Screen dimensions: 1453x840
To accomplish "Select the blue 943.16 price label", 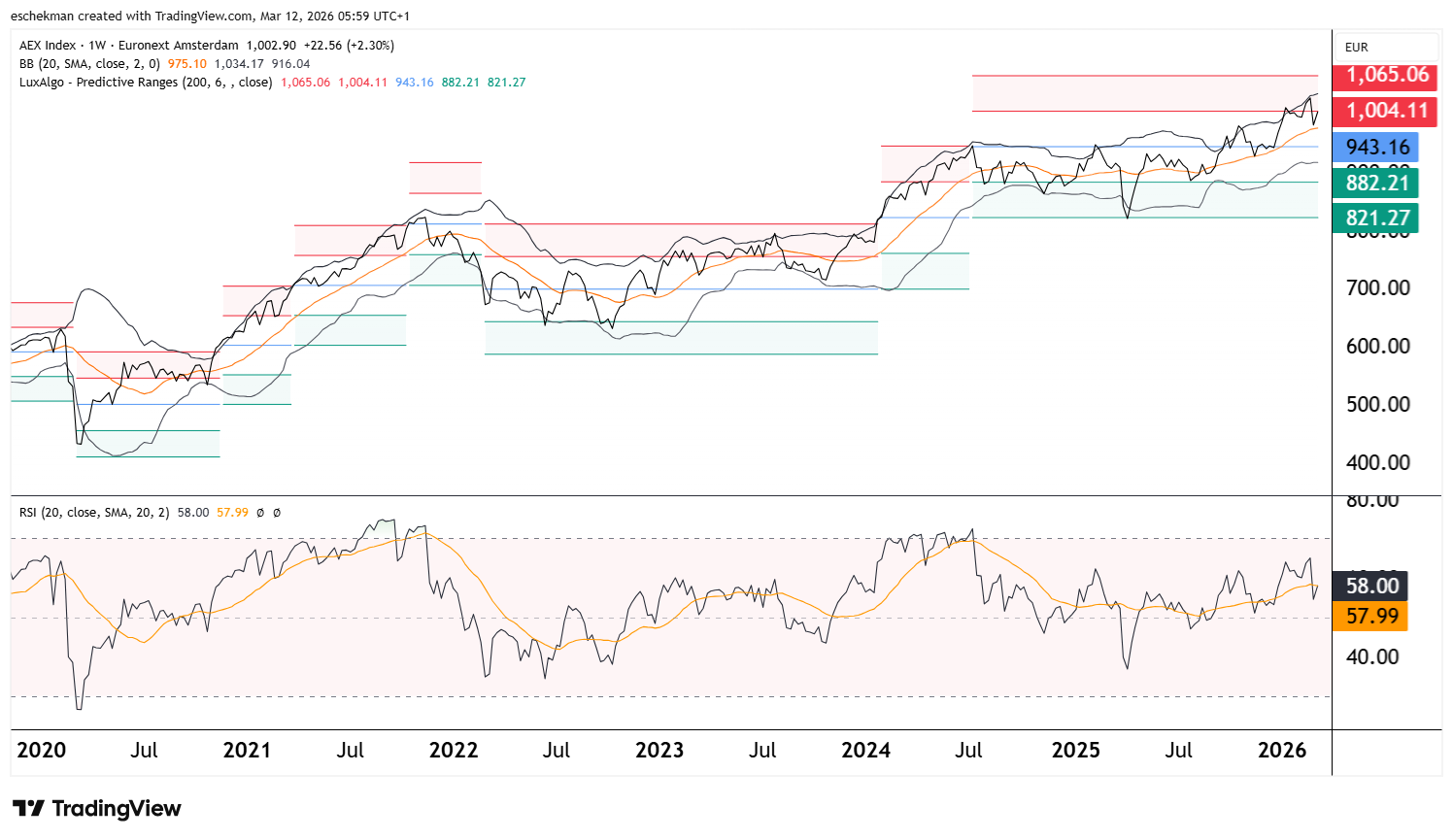I will pyautogui.click(x=1376, y=148).
